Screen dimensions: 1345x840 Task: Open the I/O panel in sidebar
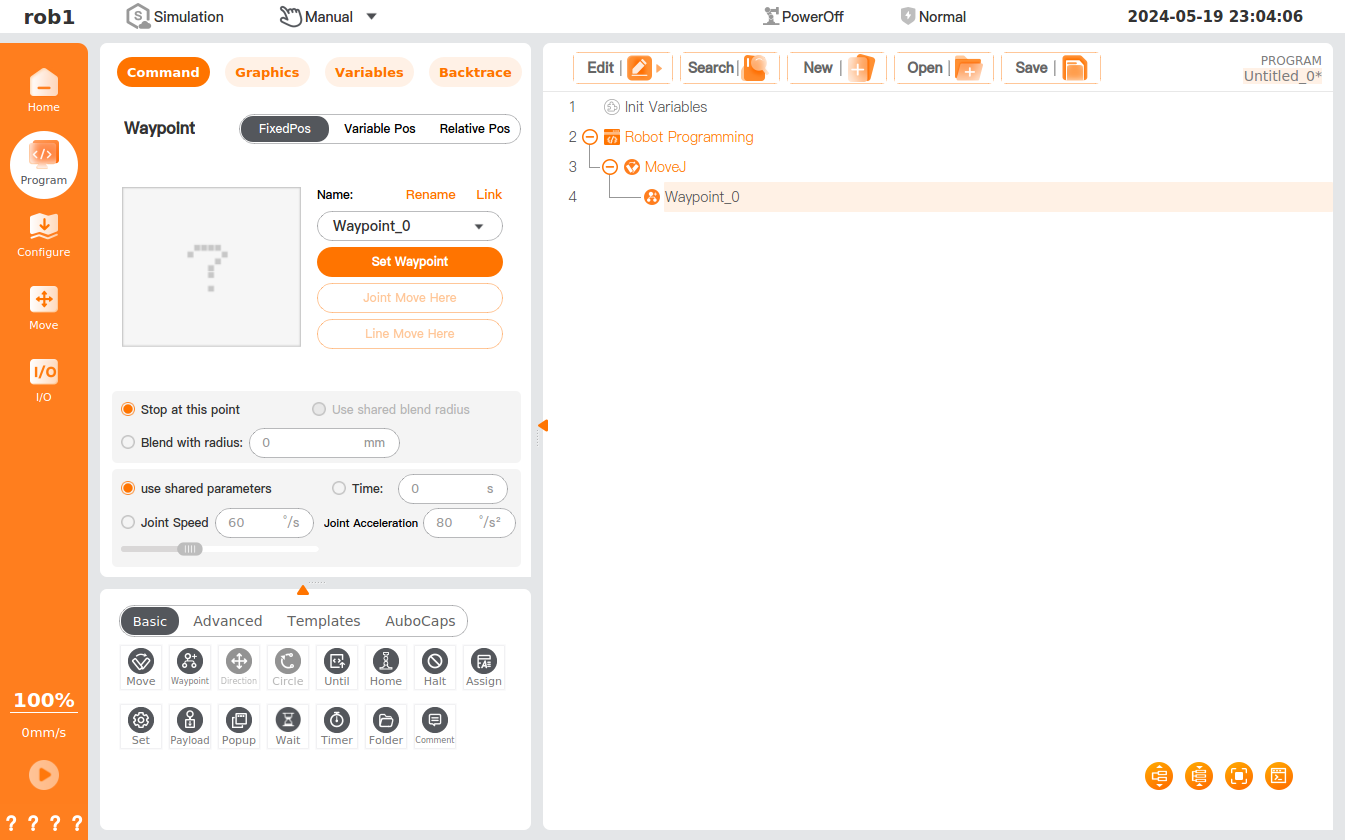click(x=44, y=380)
